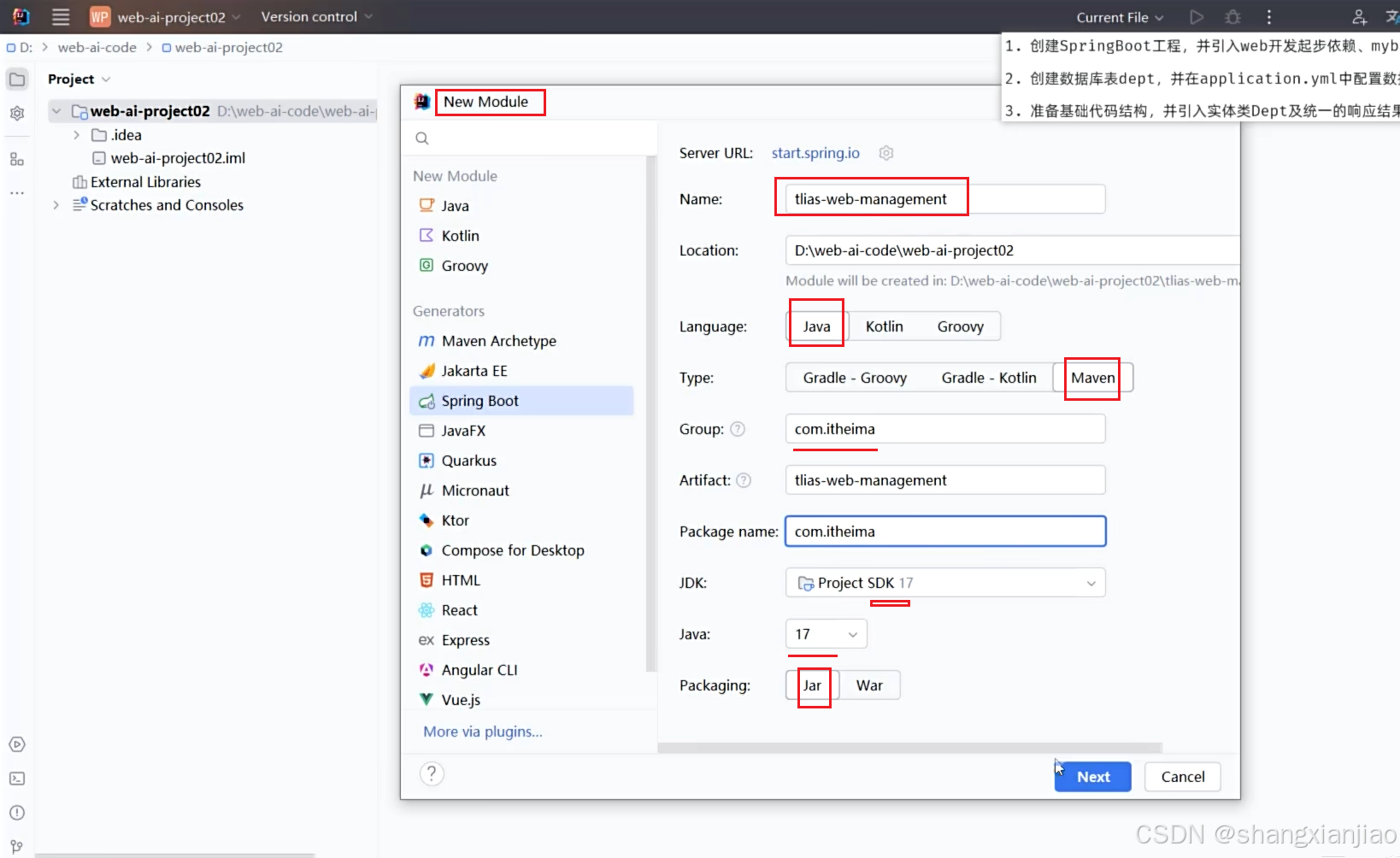Open the Structure tool window icon
The height and width of the screenshot is (858, 1400).
[x=17, y=159]
